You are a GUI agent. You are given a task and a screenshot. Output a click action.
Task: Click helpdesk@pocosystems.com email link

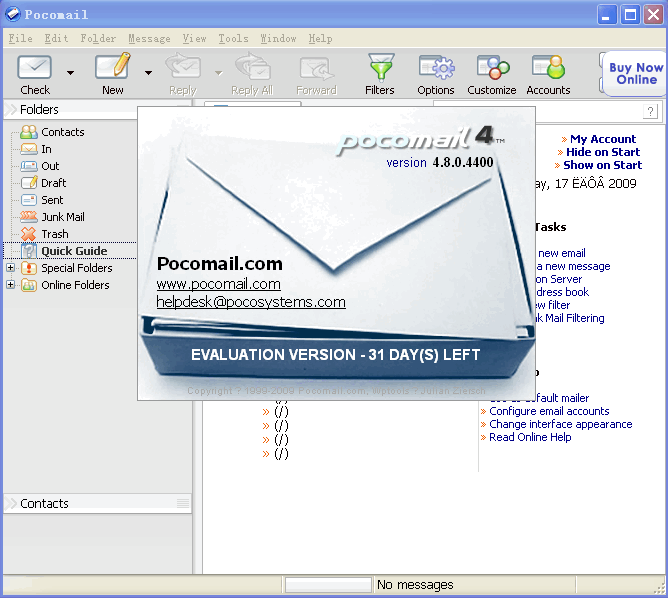coord(251,302)
